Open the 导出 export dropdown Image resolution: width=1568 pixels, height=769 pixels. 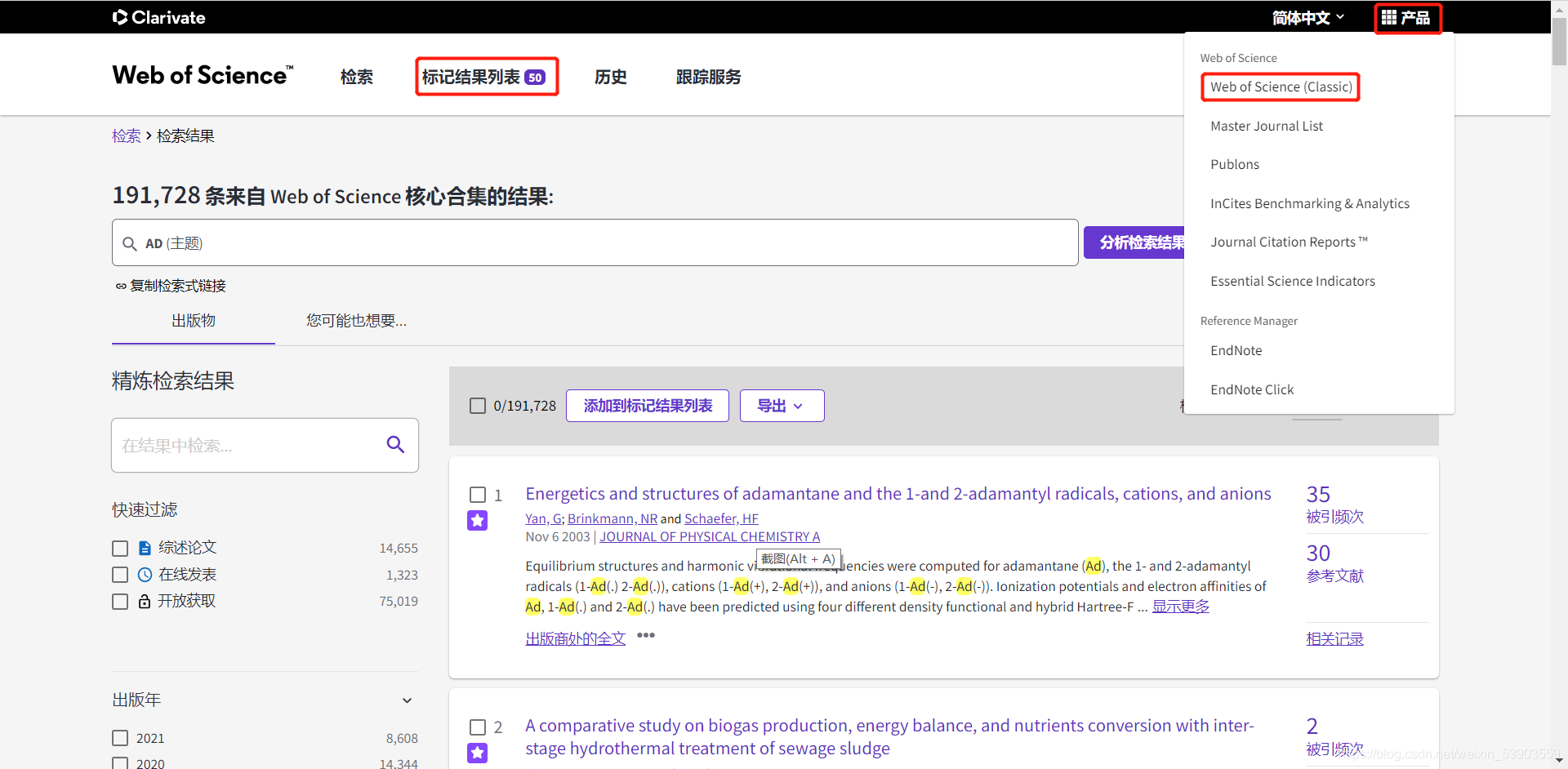[782, 406]
